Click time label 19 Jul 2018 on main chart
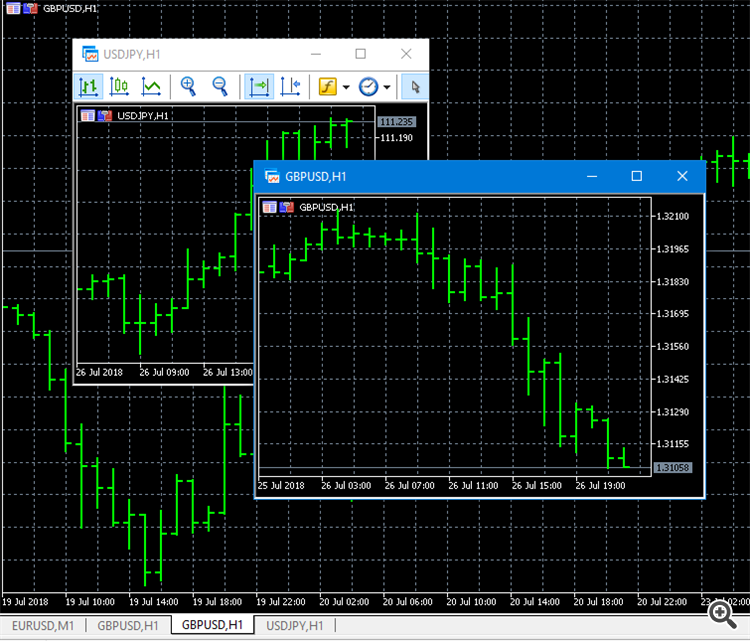Screen dimensions: 750x641 (25, 602)
